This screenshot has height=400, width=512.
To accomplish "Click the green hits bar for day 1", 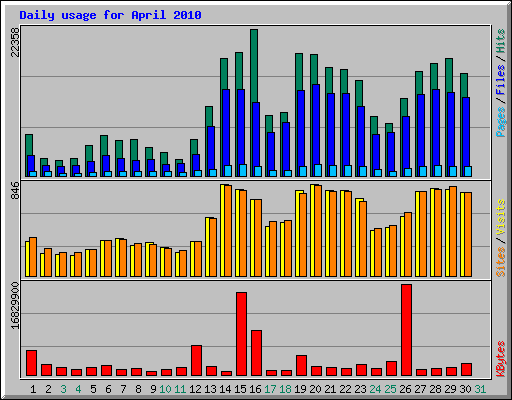I will tap(29, 145).
